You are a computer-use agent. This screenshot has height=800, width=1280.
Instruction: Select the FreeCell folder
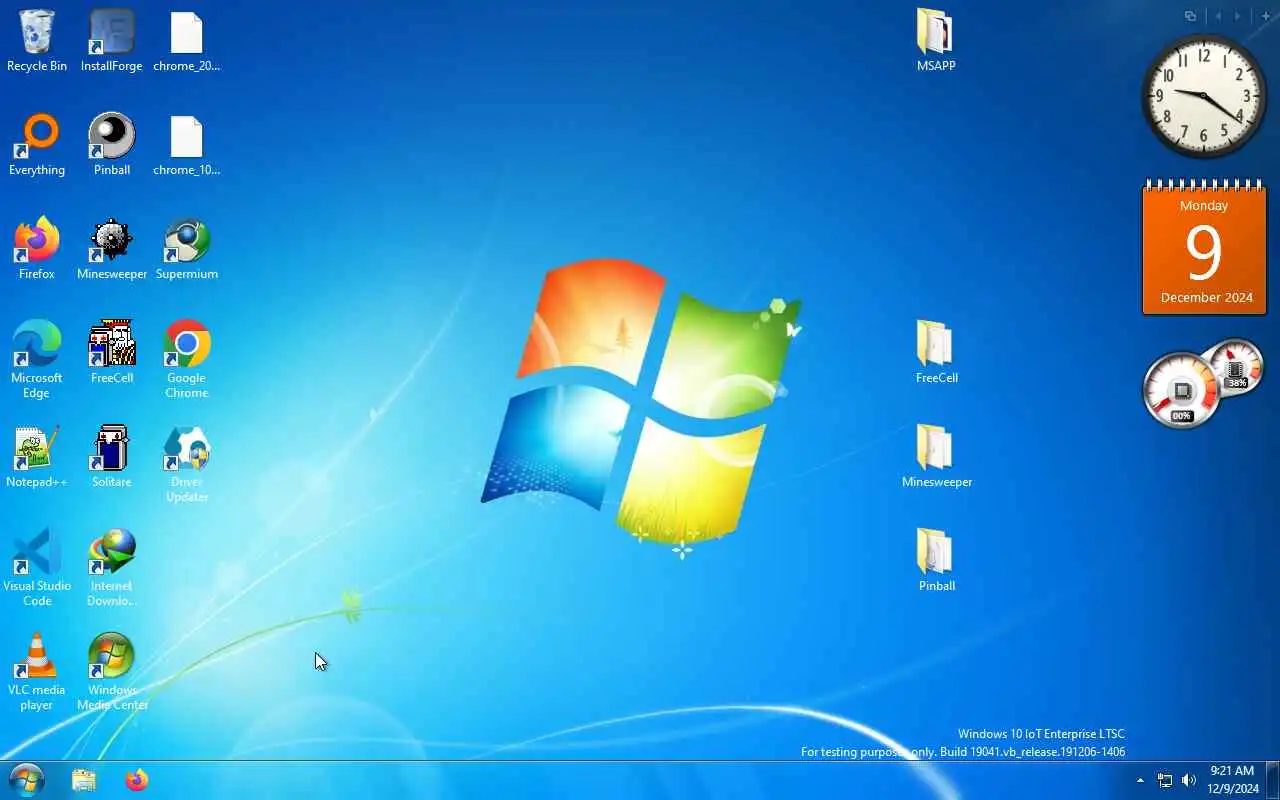tap(936, 353)
